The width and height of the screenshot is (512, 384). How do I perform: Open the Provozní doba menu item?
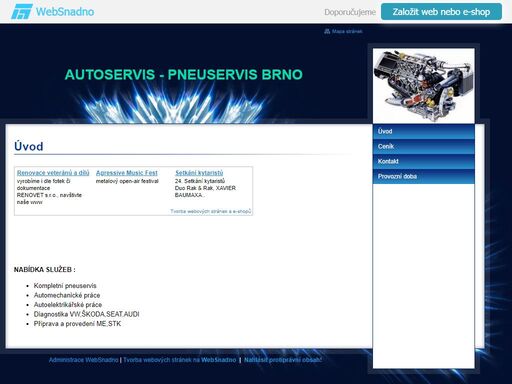pos(424,176)
